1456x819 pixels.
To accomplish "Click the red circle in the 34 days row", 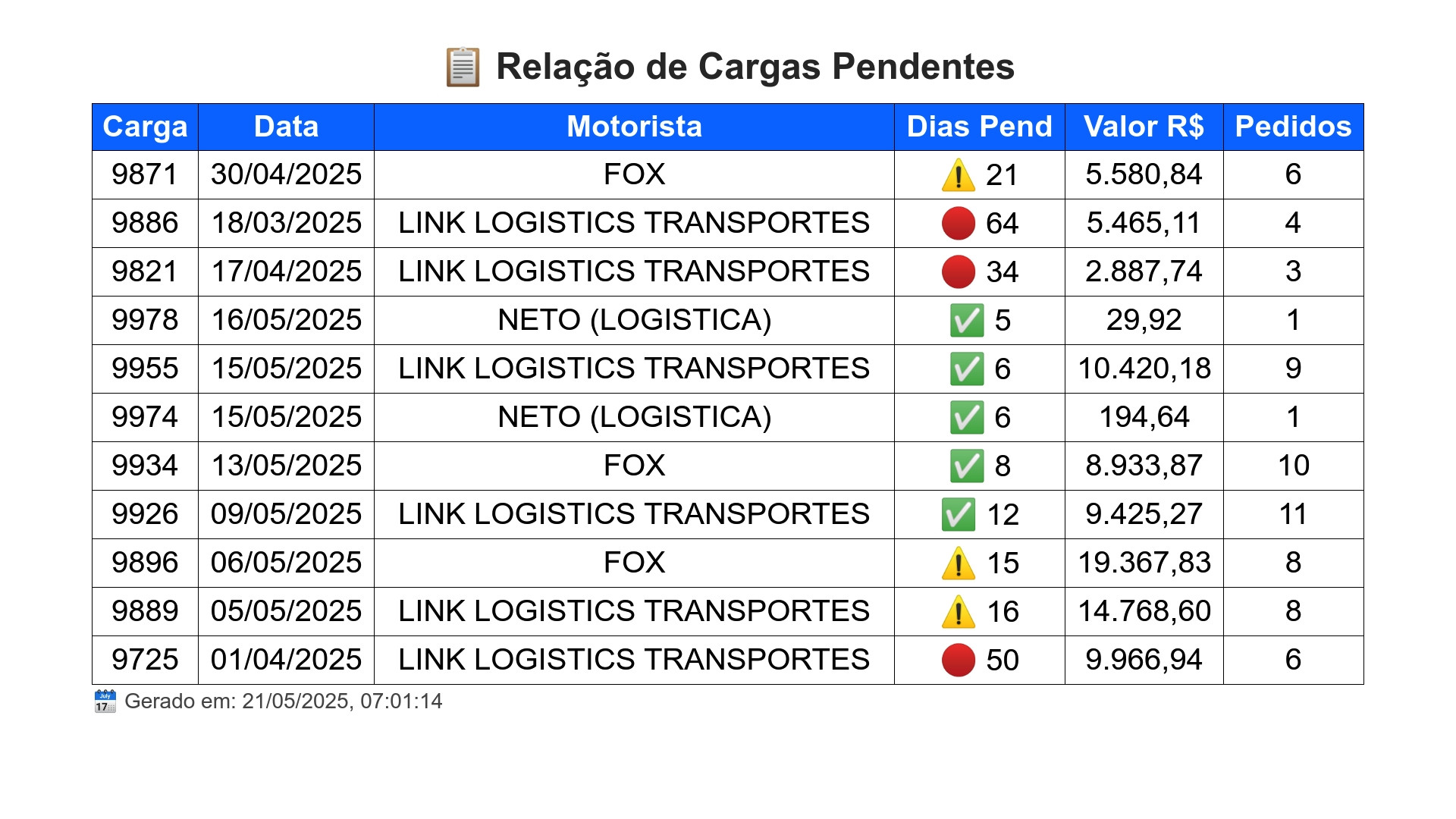I will point(959,272).
